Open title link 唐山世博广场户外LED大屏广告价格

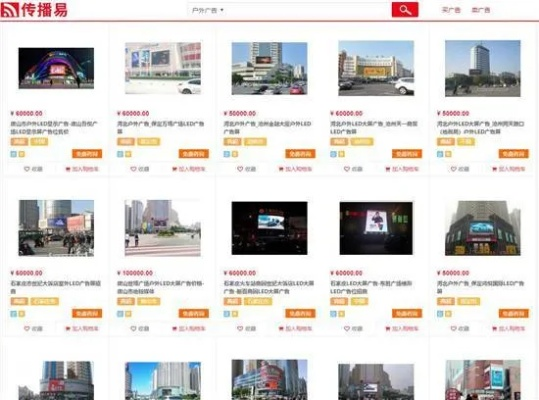point(161,287)
